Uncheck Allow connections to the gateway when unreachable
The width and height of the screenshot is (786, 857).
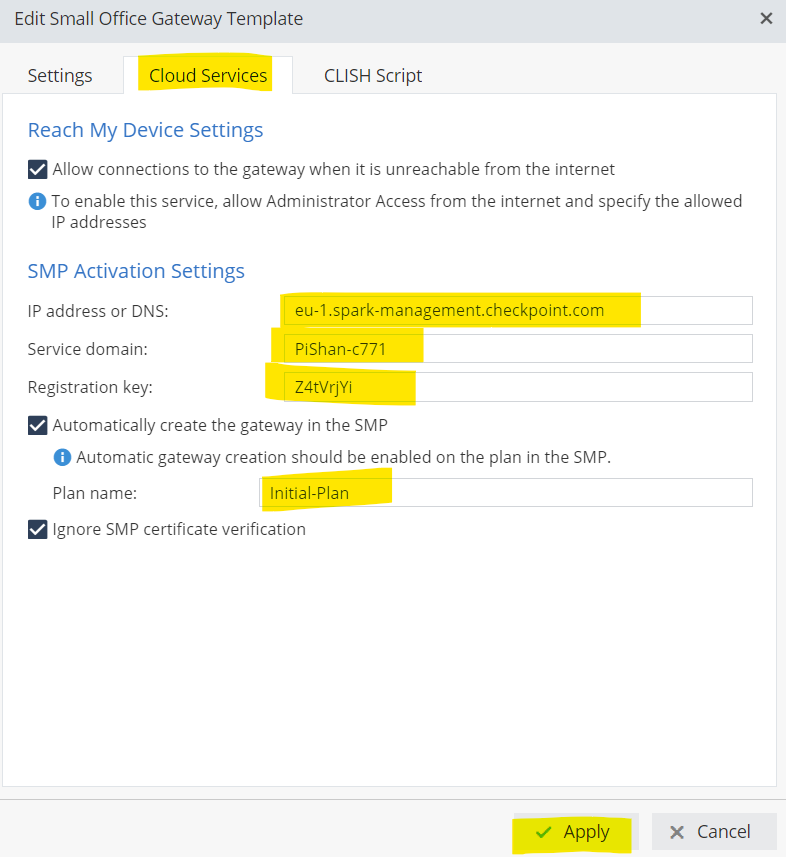pyautogui.click(x=38, y=169)
